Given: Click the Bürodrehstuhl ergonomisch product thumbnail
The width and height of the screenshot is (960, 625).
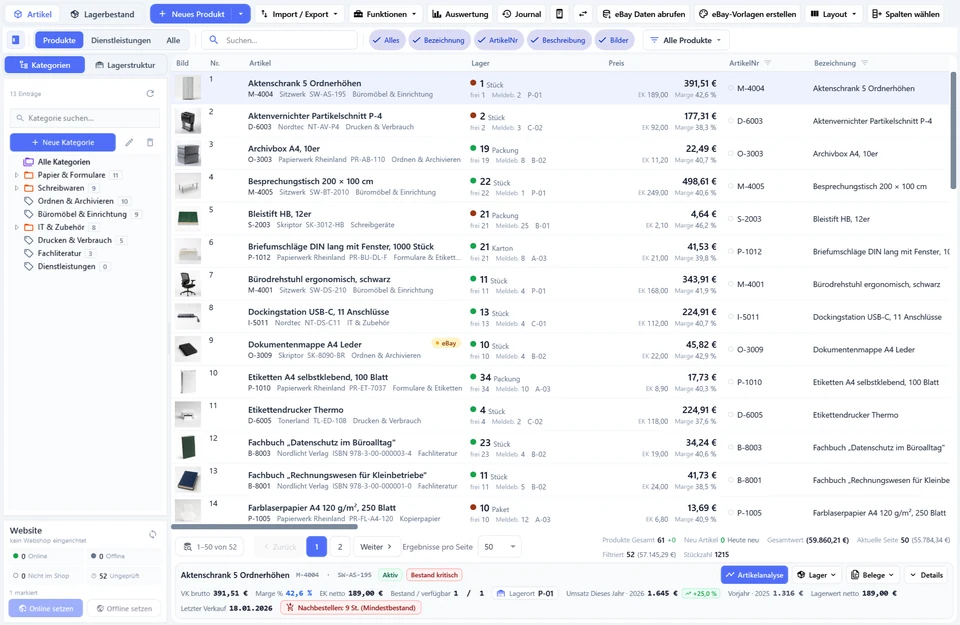Looking at the screenshot, I should [x=187, y=284].
